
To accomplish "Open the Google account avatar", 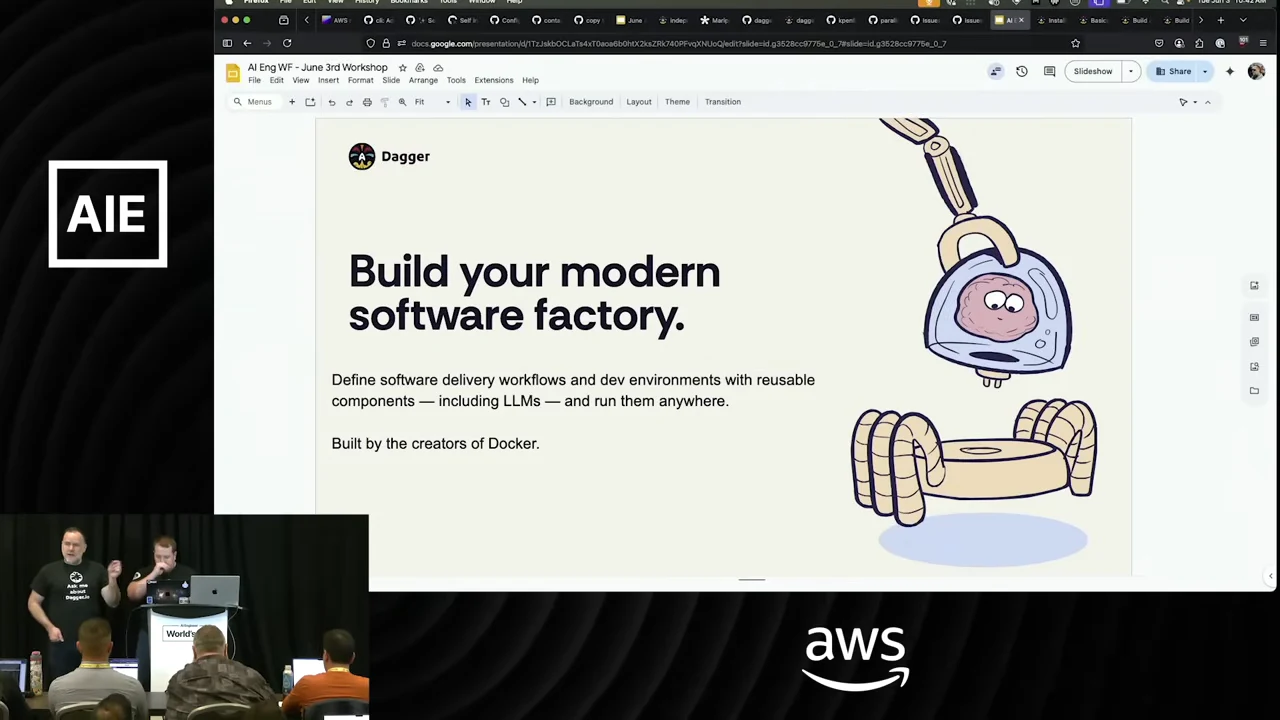I will coord(1256,71).
